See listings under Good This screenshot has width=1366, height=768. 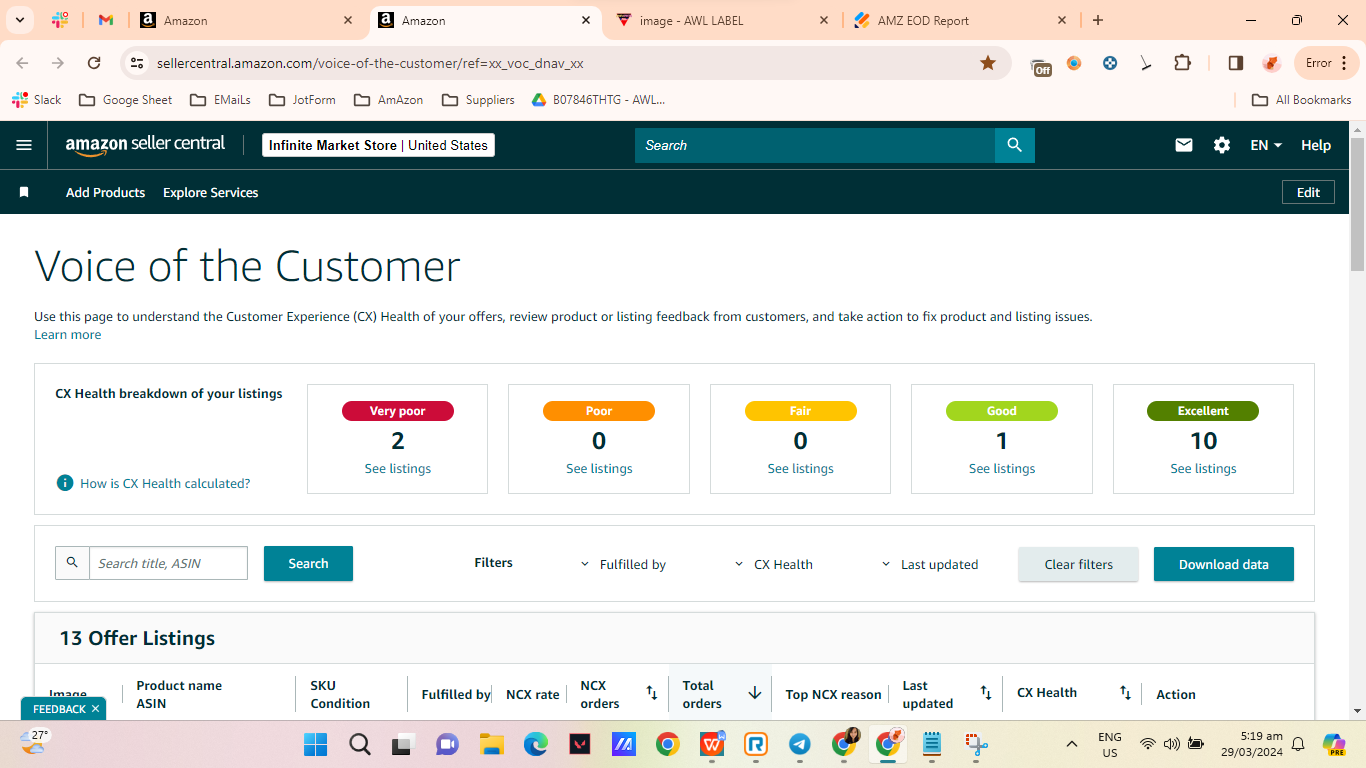point(1002,468)
